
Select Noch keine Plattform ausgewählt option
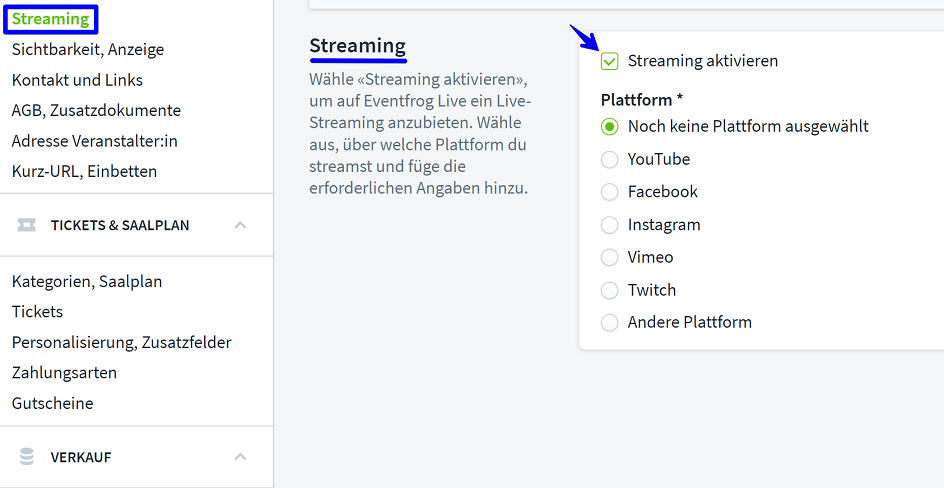609,127
